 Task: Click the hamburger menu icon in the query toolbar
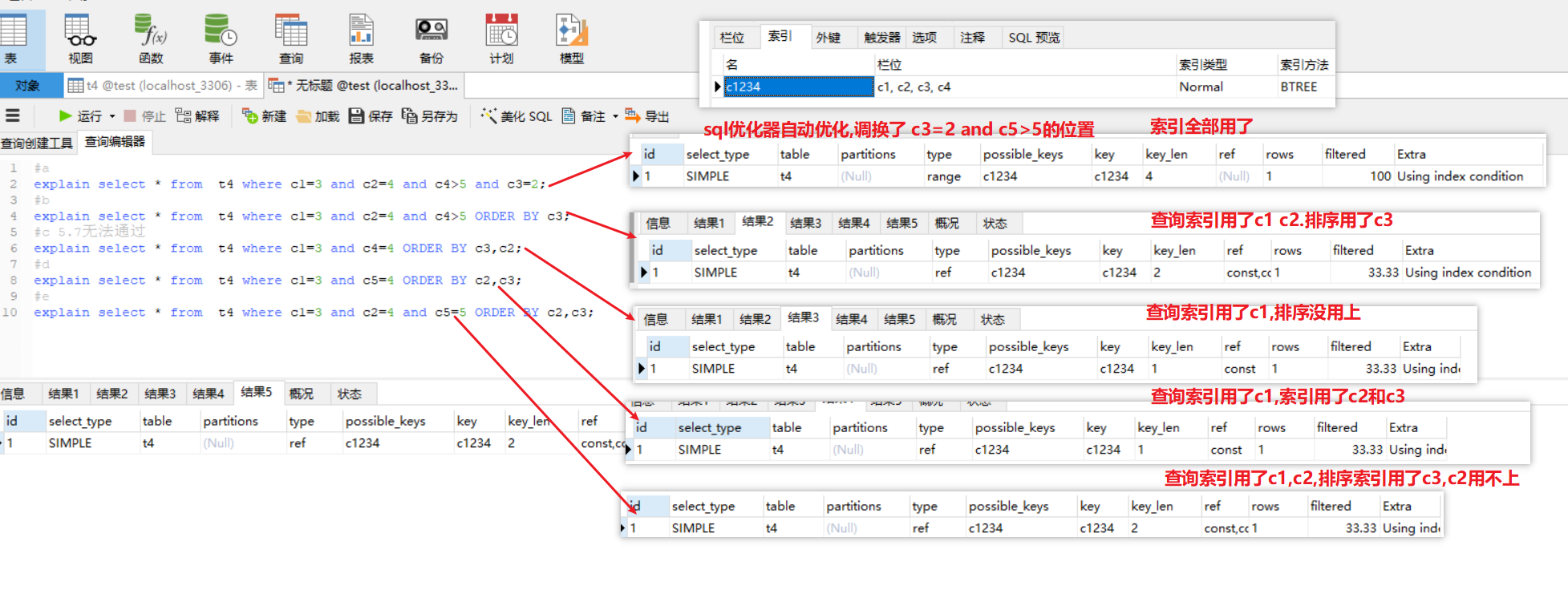12,116
